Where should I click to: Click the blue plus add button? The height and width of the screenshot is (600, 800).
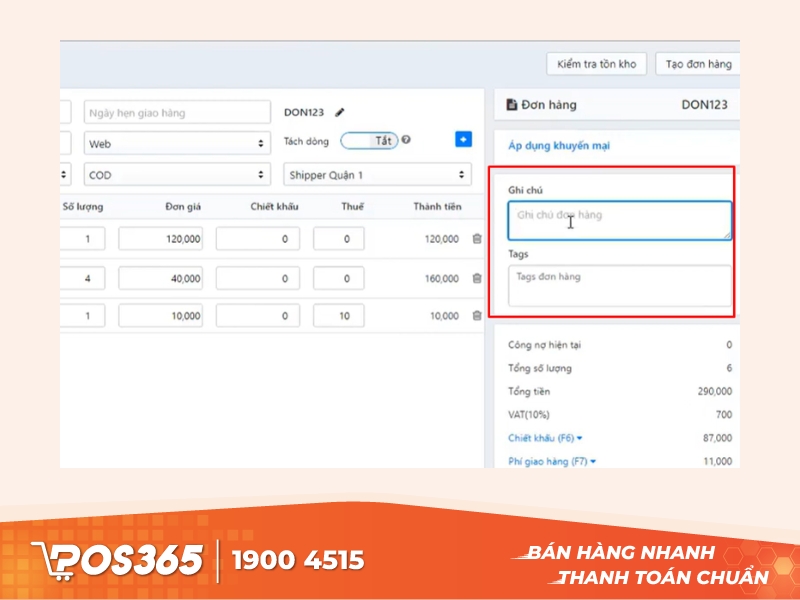click(x=463, y=140)
